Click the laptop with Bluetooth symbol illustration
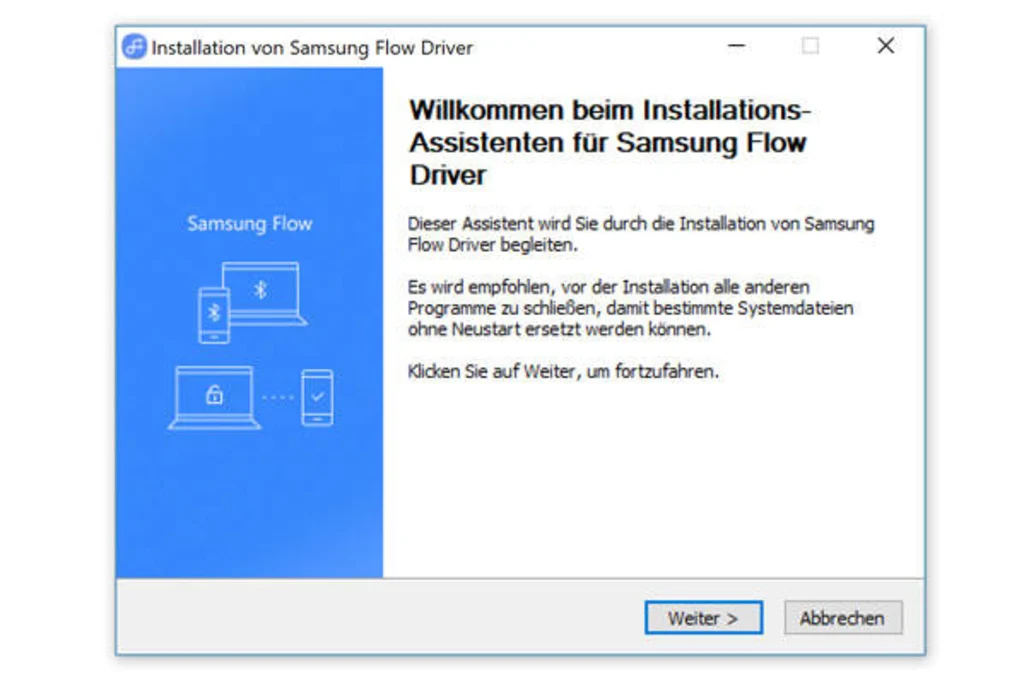The image size is (1024, 683). pyautogui.click(x=264, y=293)
